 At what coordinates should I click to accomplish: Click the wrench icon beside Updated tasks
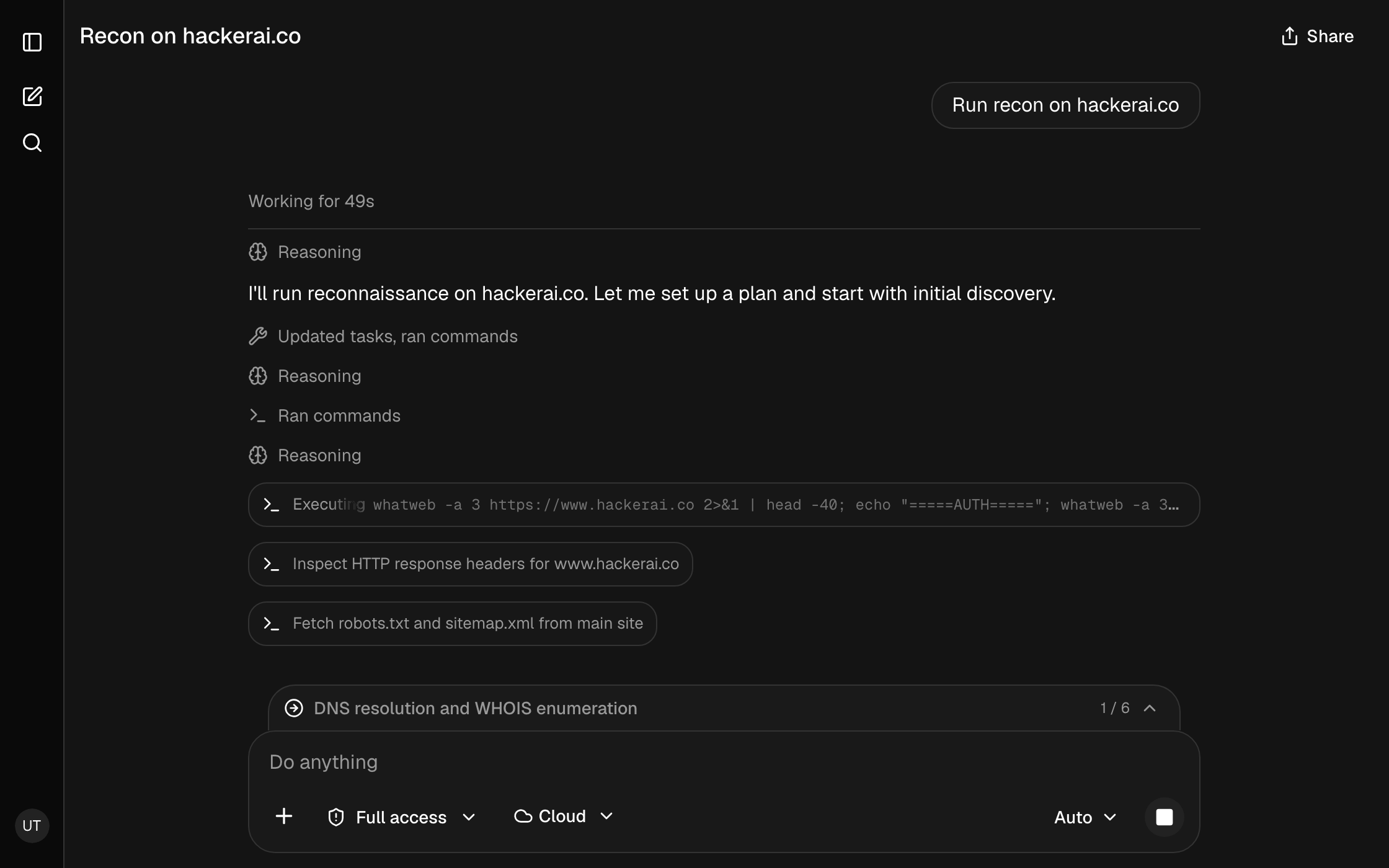[x=258, y=336]
